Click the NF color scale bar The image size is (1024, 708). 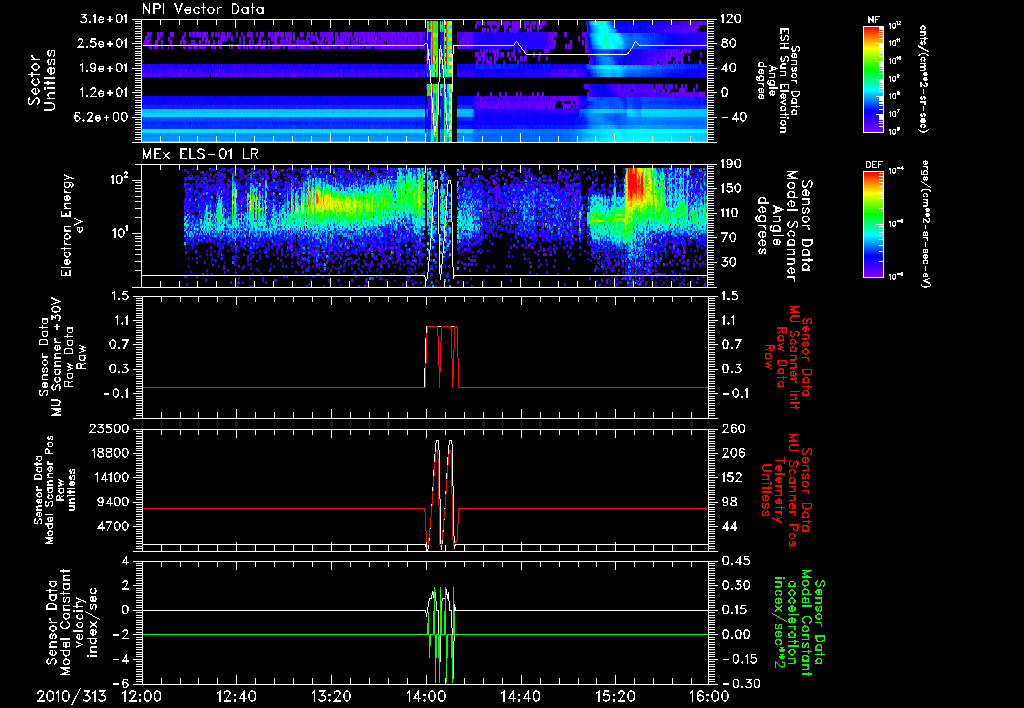(873, 78)
